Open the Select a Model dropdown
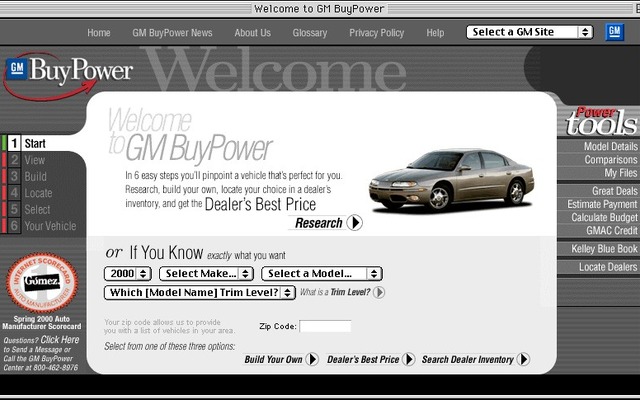The height and width of the screenshot is (400, 640). 322,273
